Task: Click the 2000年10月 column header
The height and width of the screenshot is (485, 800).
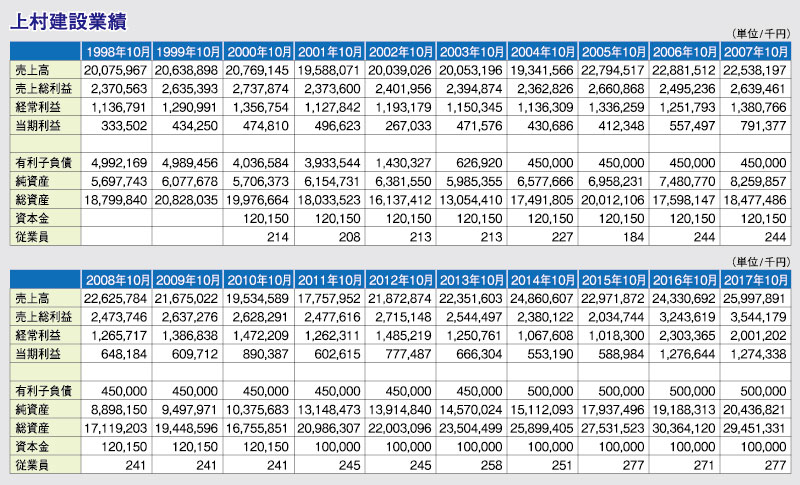Action: 258,52
